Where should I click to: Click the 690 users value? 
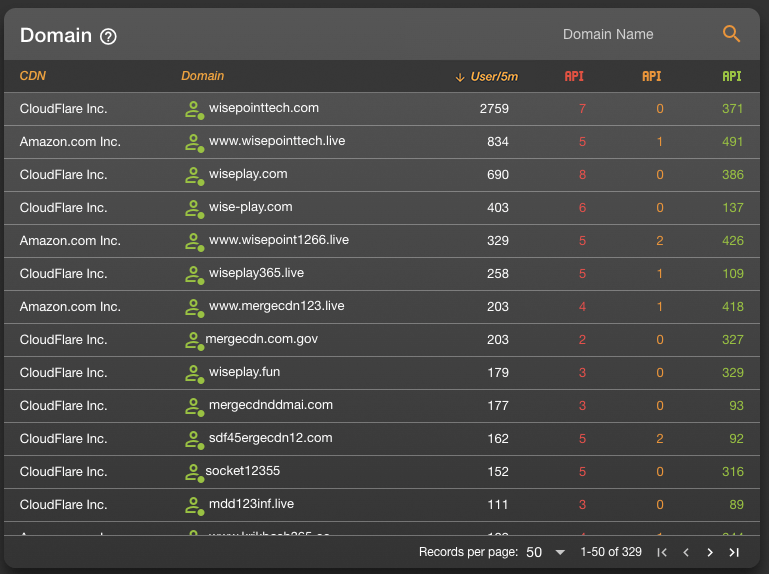498,175
